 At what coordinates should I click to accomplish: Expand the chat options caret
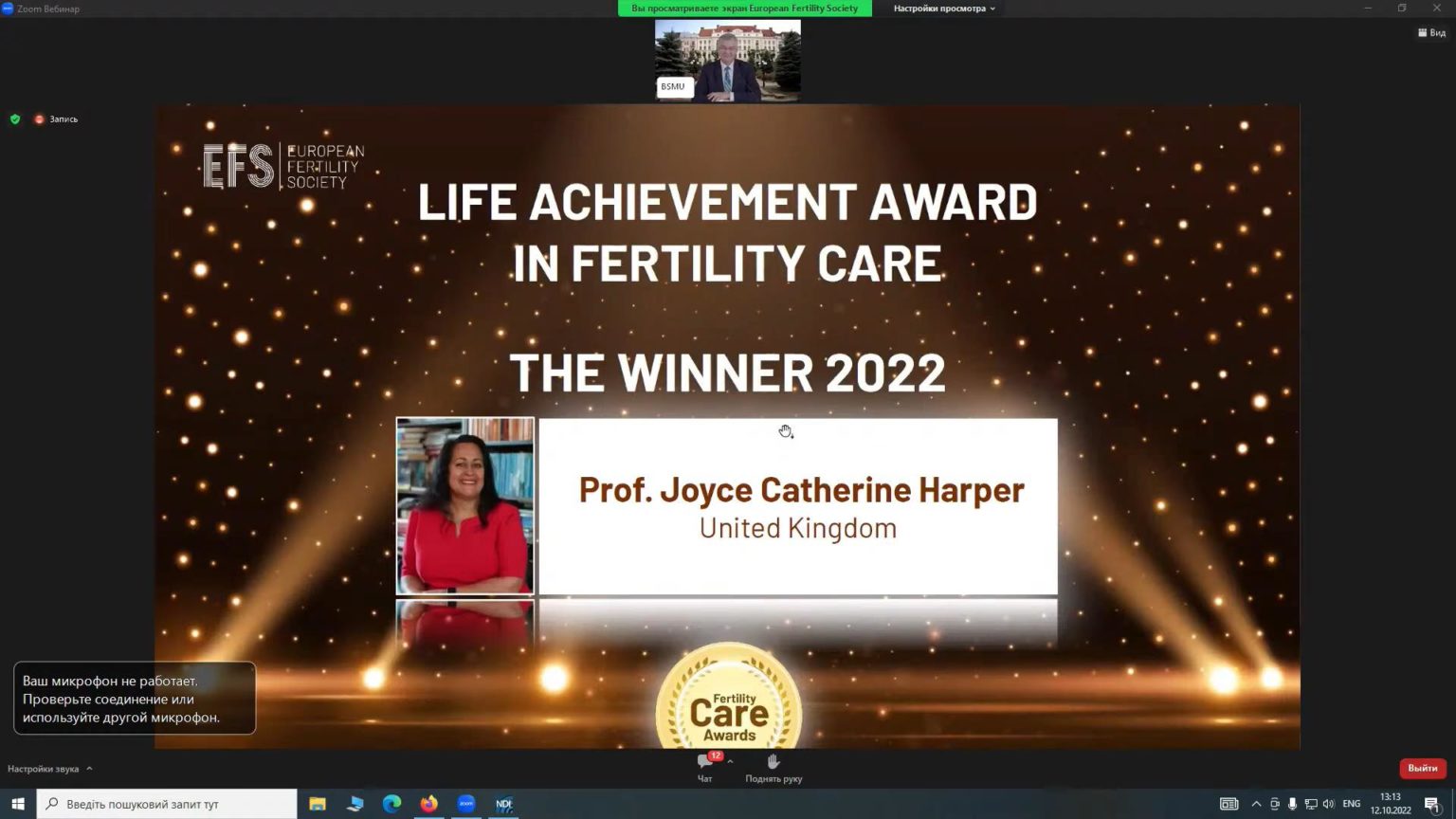(730, 762)
